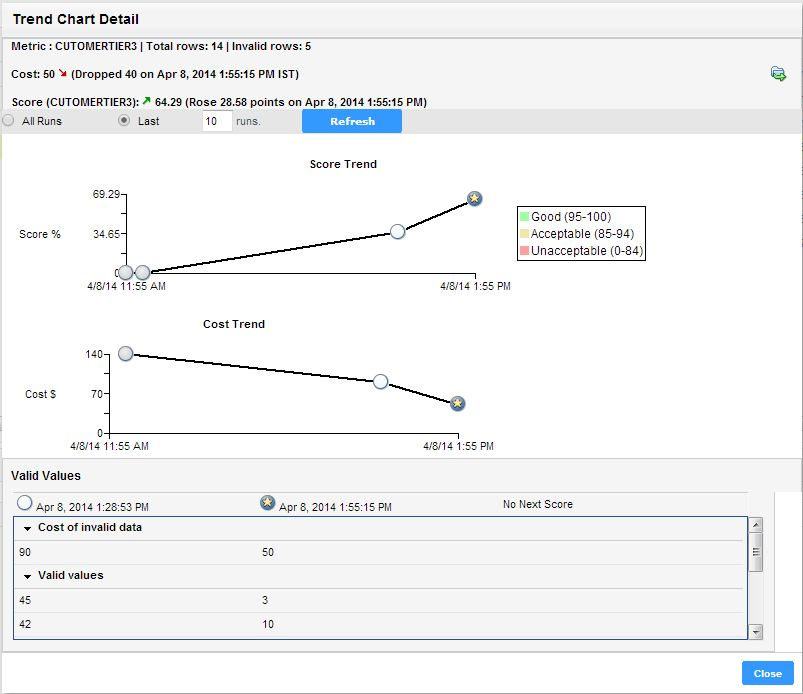Click the starred latest point on Score Trend

(x=475, y=199)
